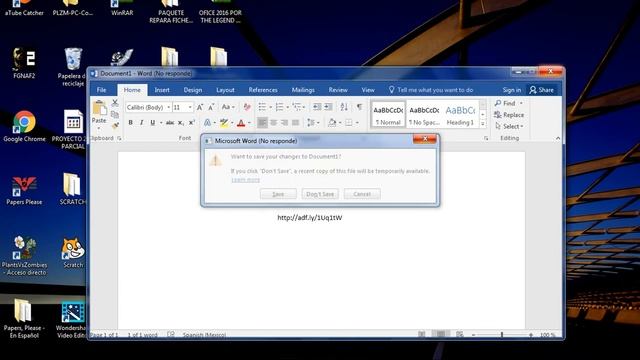The height and width of the screenshot is (360, 640).
Task: Expand the Paste options arrow
Action: [x=99, y=129]
